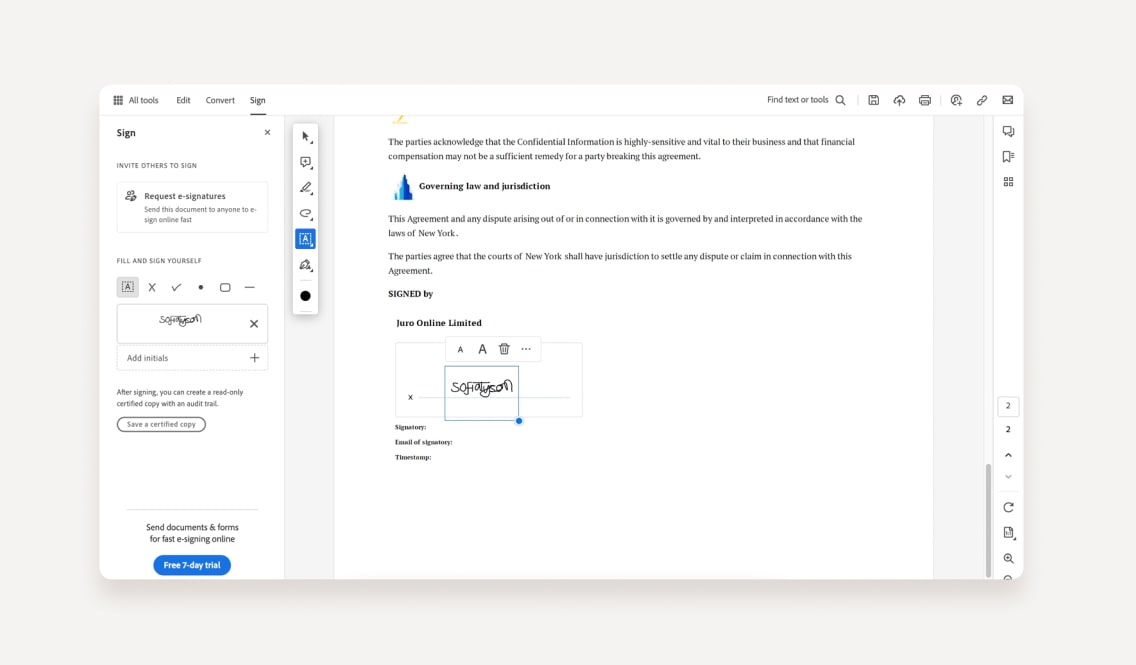The width and height of the screenshot is (1136, 665).
Task: Select the highlighted add text tool in toolbar
Action: tap(306, 239)
